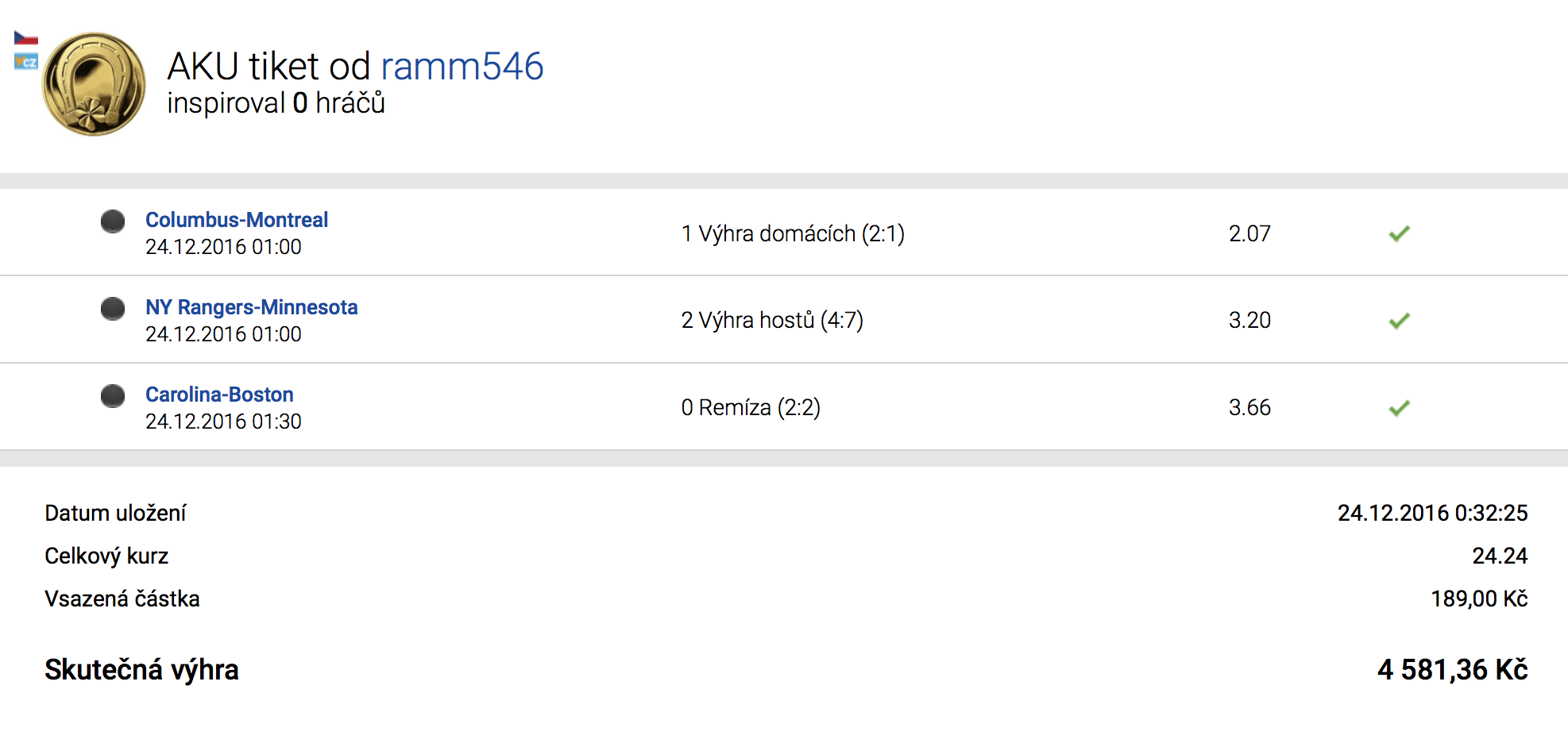Click the '2 Výhra hostů (4:7)' tip
The width and height of the screenshot is (1568, 743).
coord(772,320)
